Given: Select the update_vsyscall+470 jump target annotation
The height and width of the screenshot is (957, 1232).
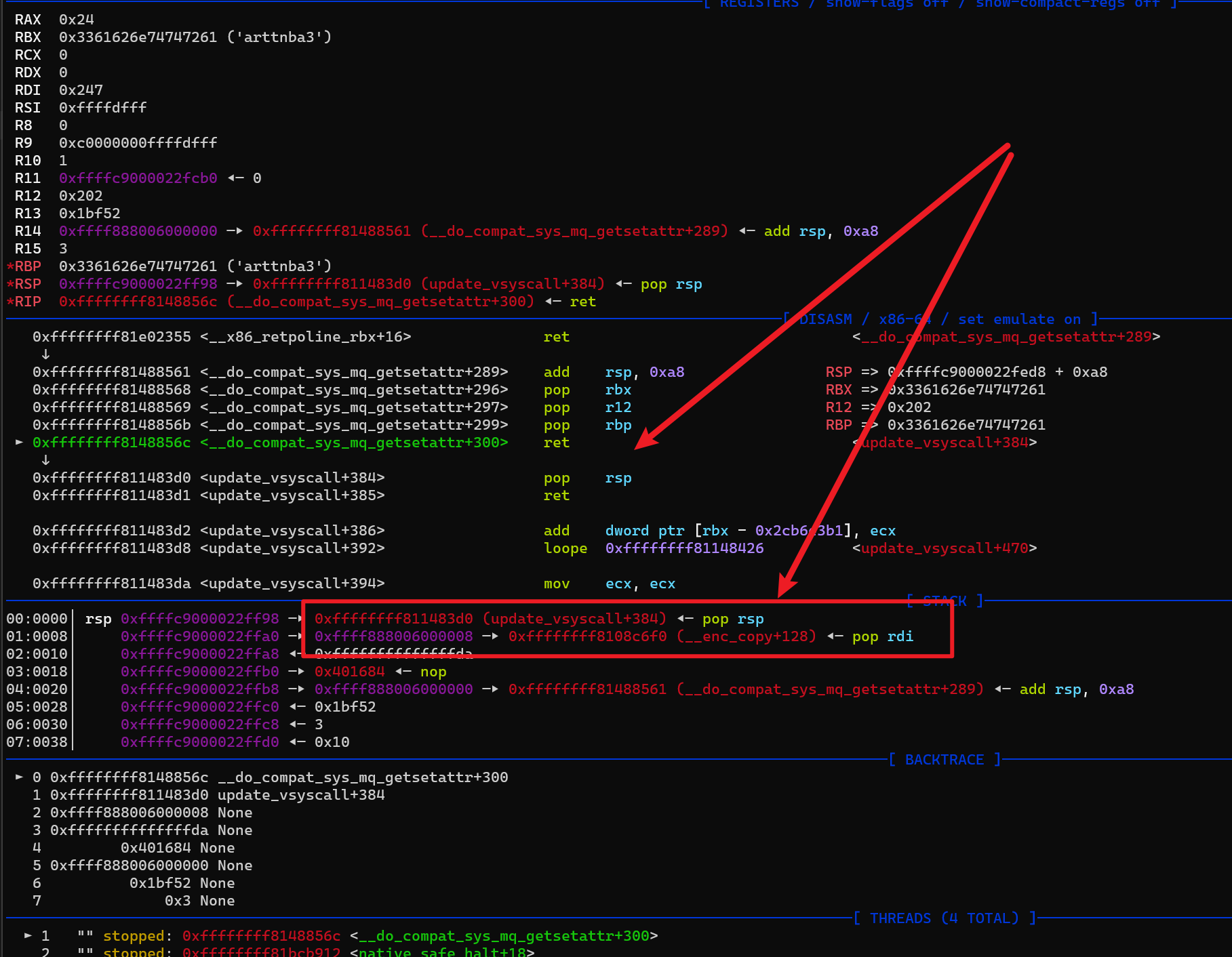Looking at the screenshot, I should tap(945, 548).
